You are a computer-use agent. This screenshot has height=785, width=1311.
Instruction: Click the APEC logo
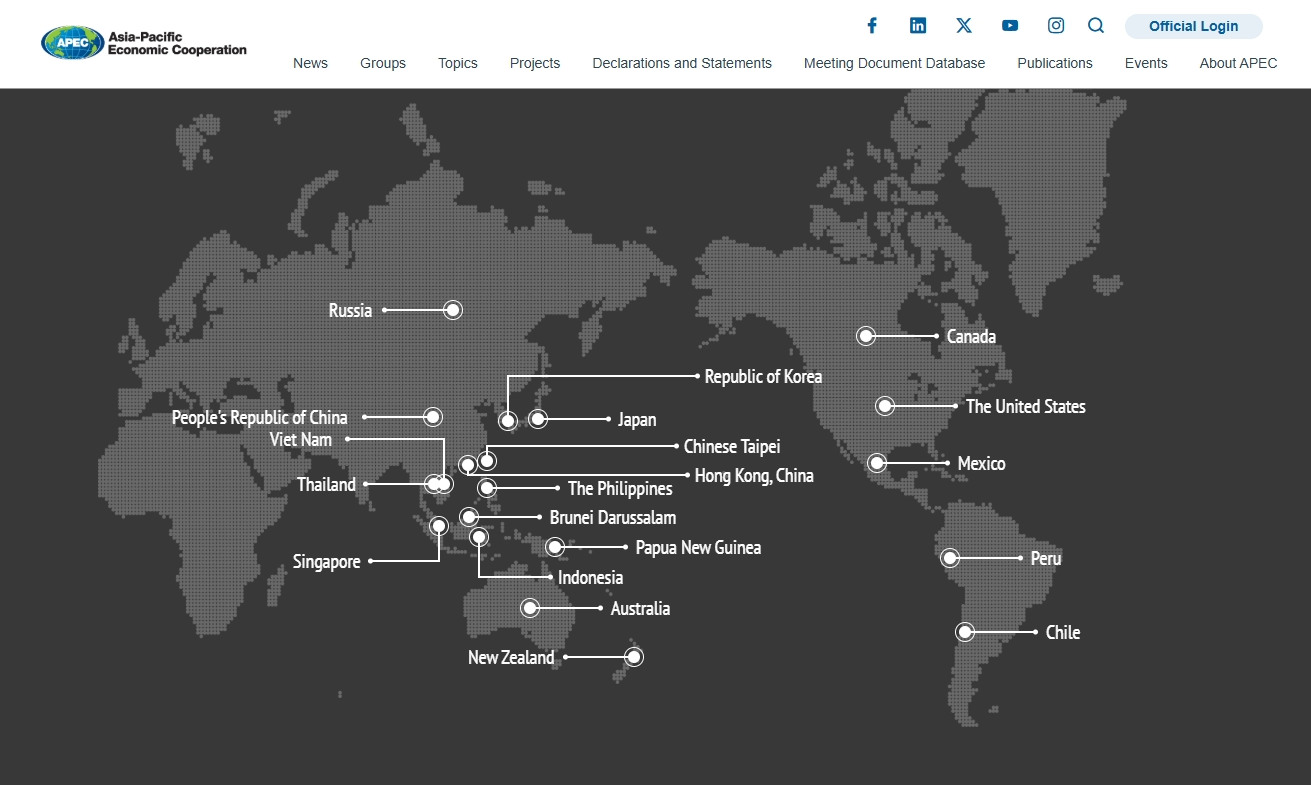[144, 43]
